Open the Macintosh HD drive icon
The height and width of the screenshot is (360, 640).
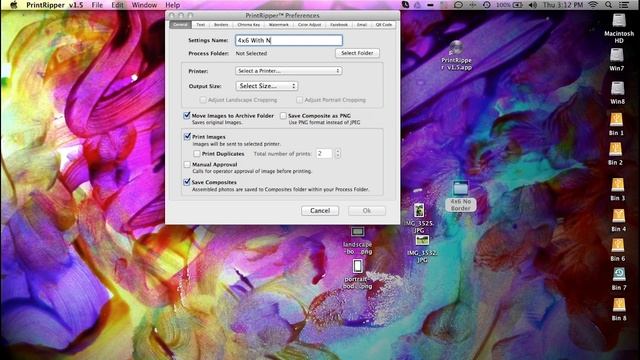pyautogui.click(x=619, y=21)
